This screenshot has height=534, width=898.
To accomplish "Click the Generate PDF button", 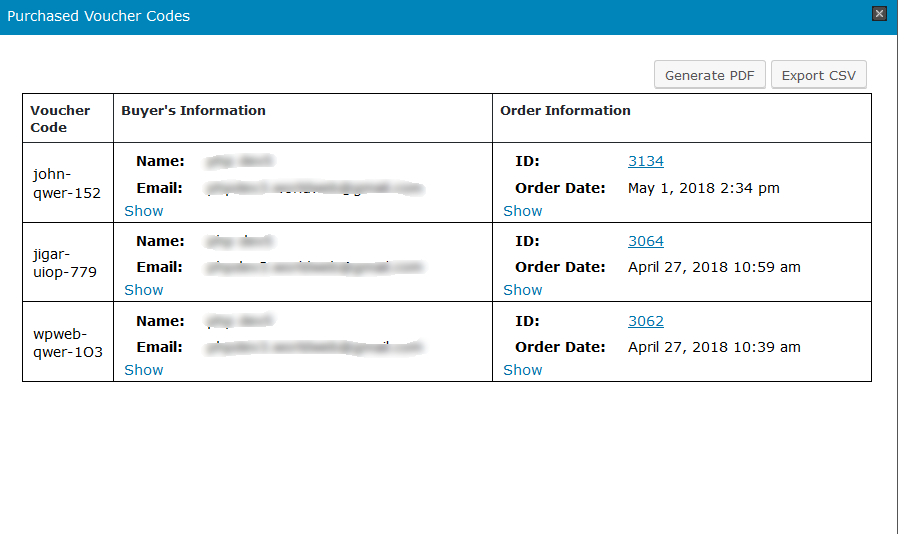I will point(710,75).
